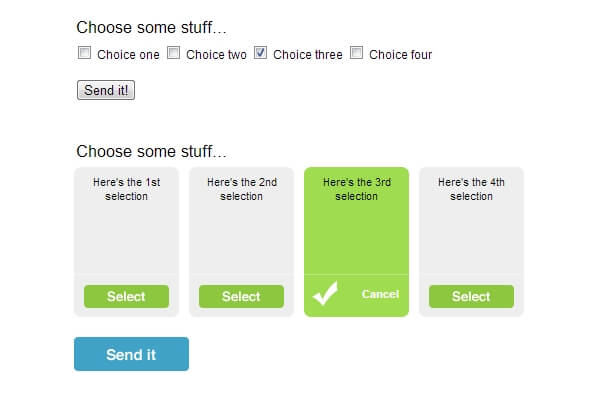The image size is (600, 400).
Task: Click the "Choice two" text label
Action: 216,55
